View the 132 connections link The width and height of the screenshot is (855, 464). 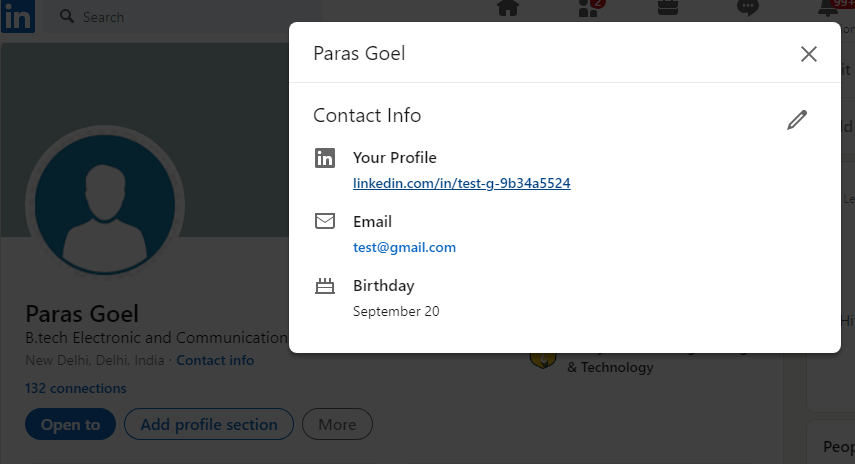pyautogui.click(x=75, y=388)
